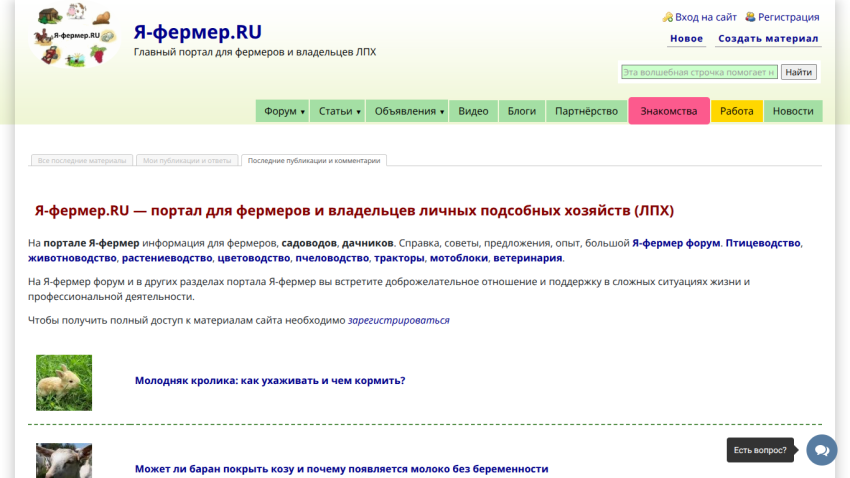Go to the Новое link
This screenshot has height=478, width=850.
click(x=686, y=38)
